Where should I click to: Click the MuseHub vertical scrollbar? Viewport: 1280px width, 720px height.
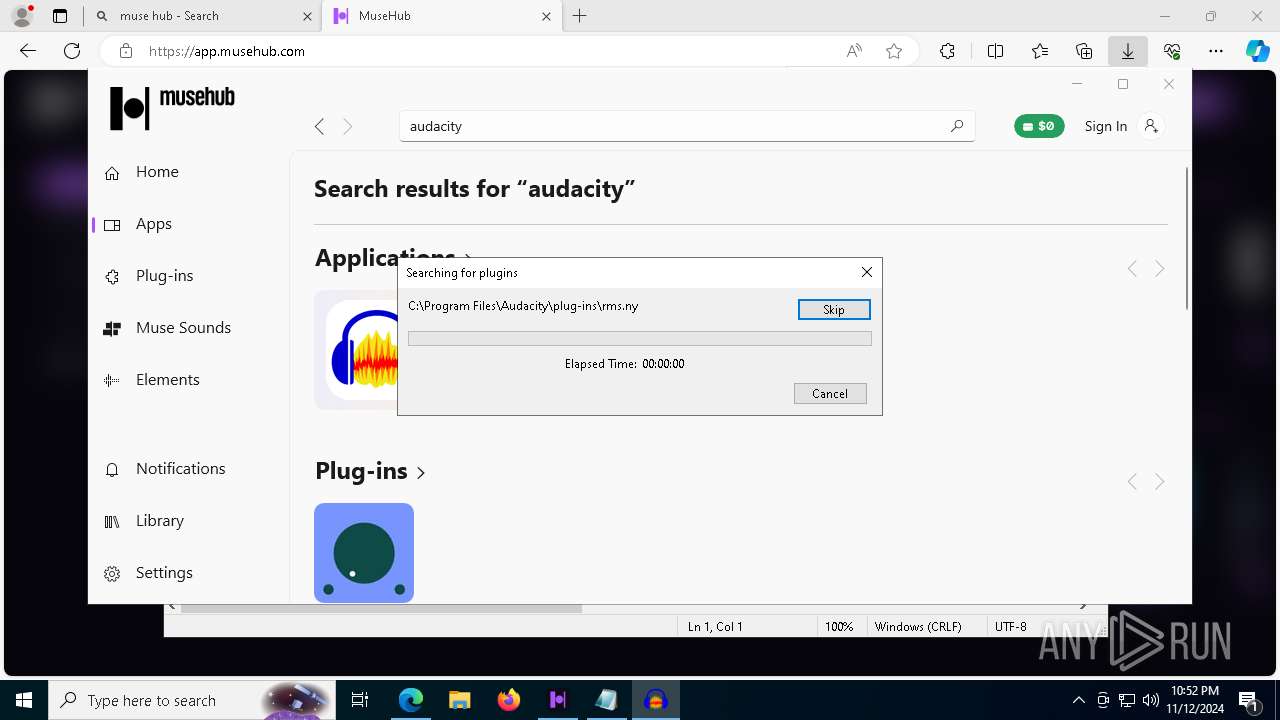1186,238
